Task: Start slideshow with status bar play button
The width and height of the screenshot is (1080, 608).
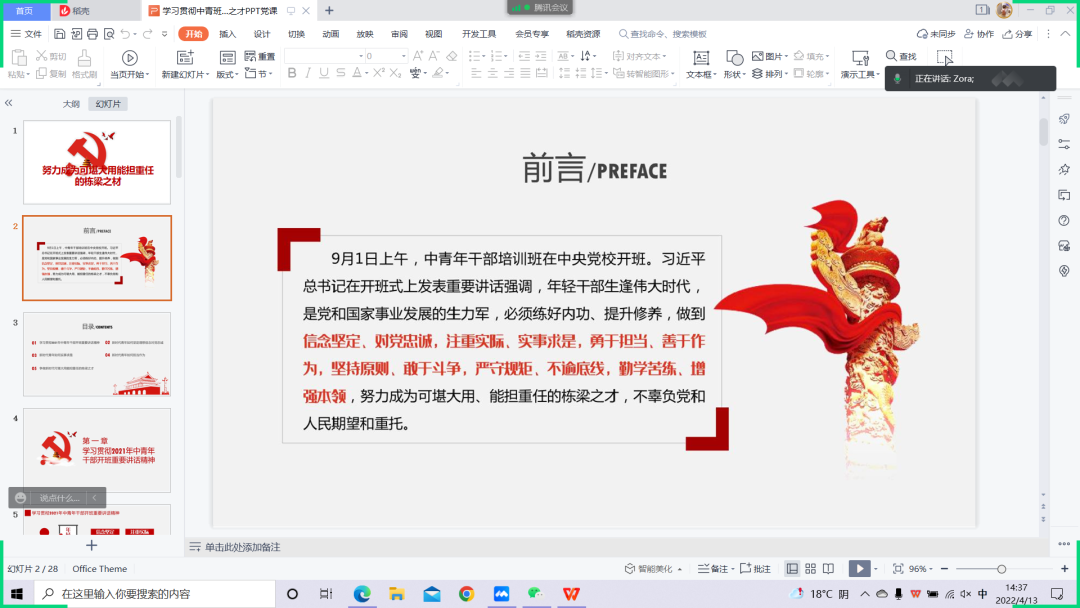Action: (858, 568)
